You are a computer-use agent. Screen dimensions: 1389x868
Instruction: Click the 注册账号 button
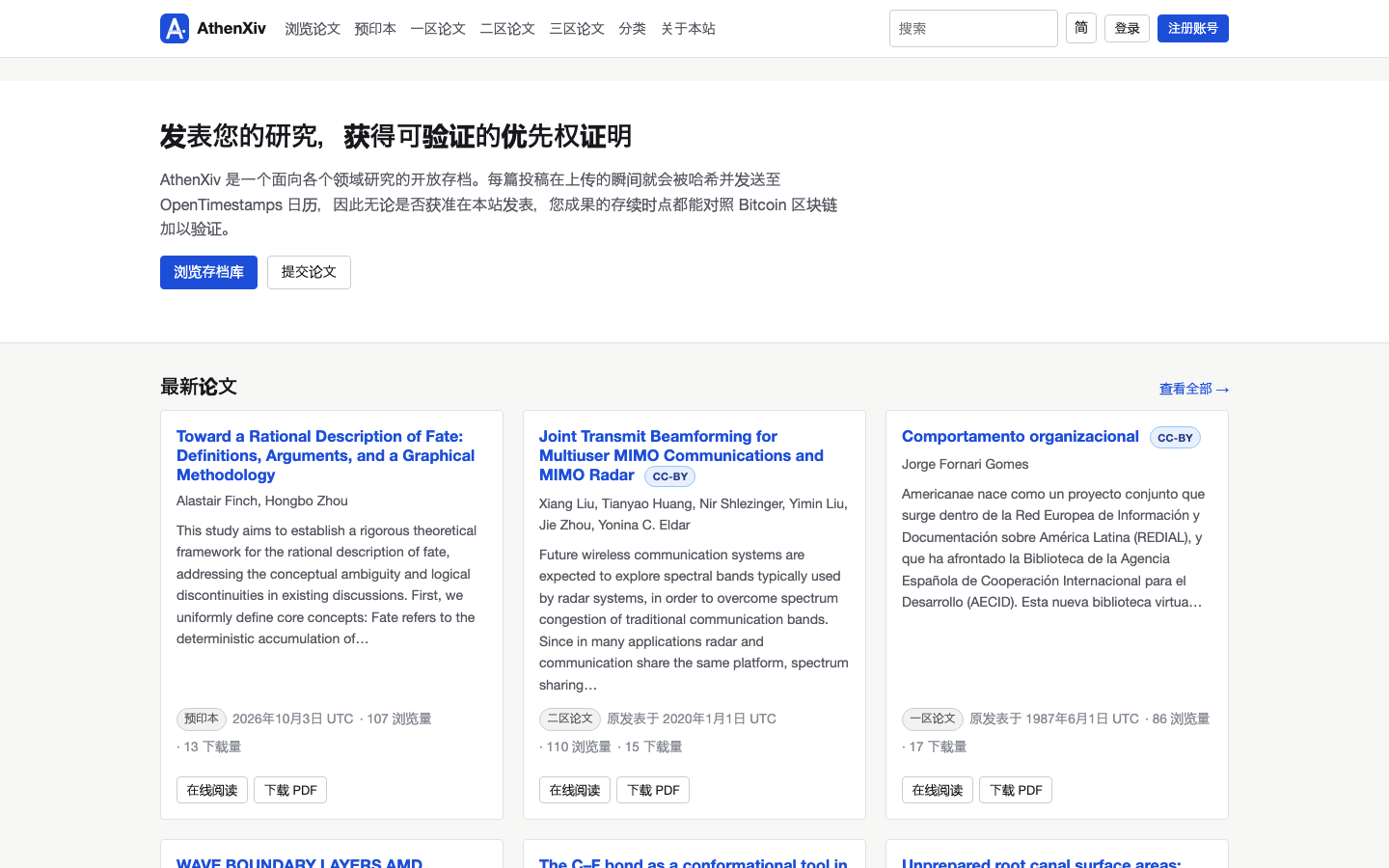pos(1193,29)
